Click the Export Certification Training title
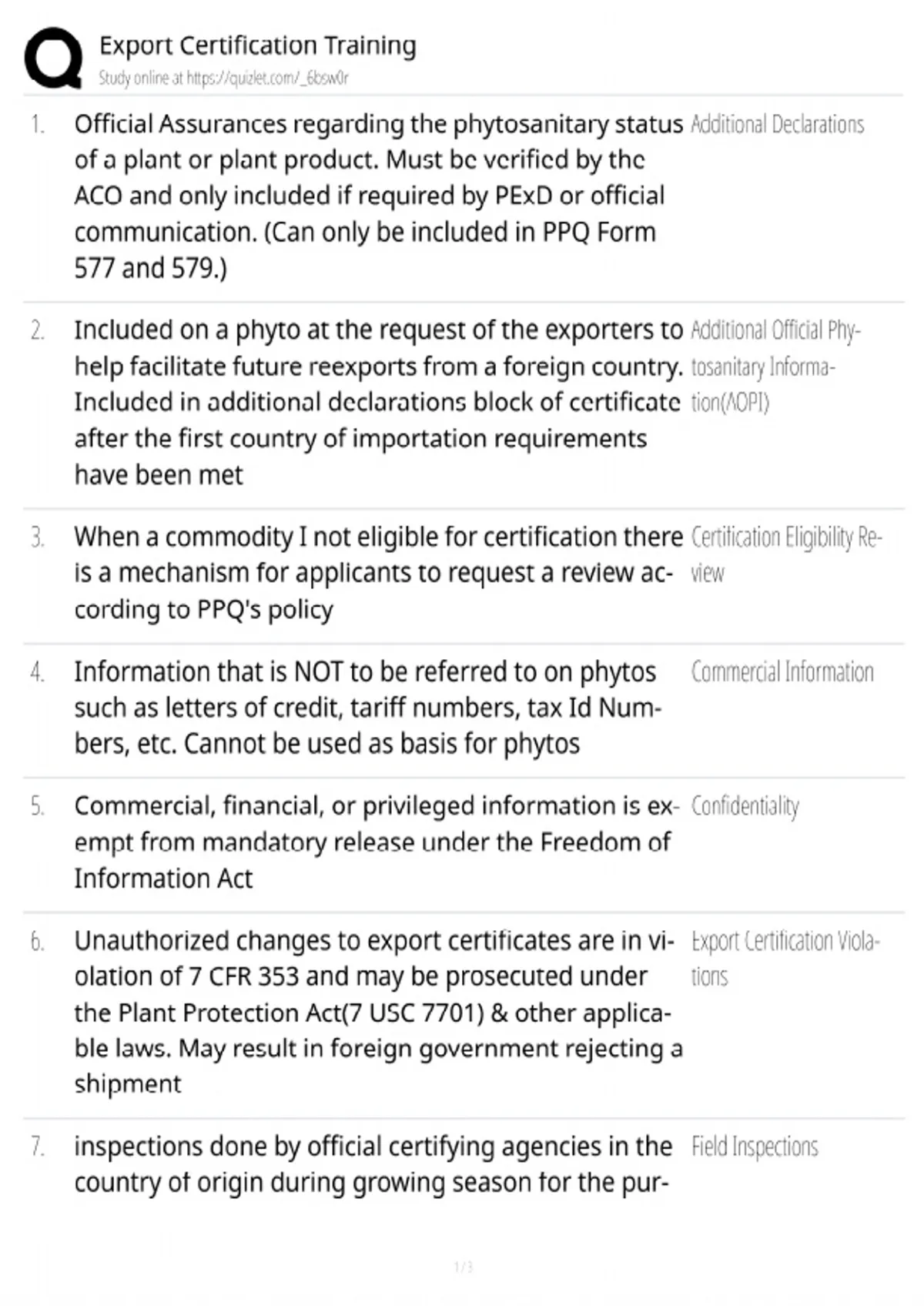Viewport: 924px width, 1309px height. (258, 45)
